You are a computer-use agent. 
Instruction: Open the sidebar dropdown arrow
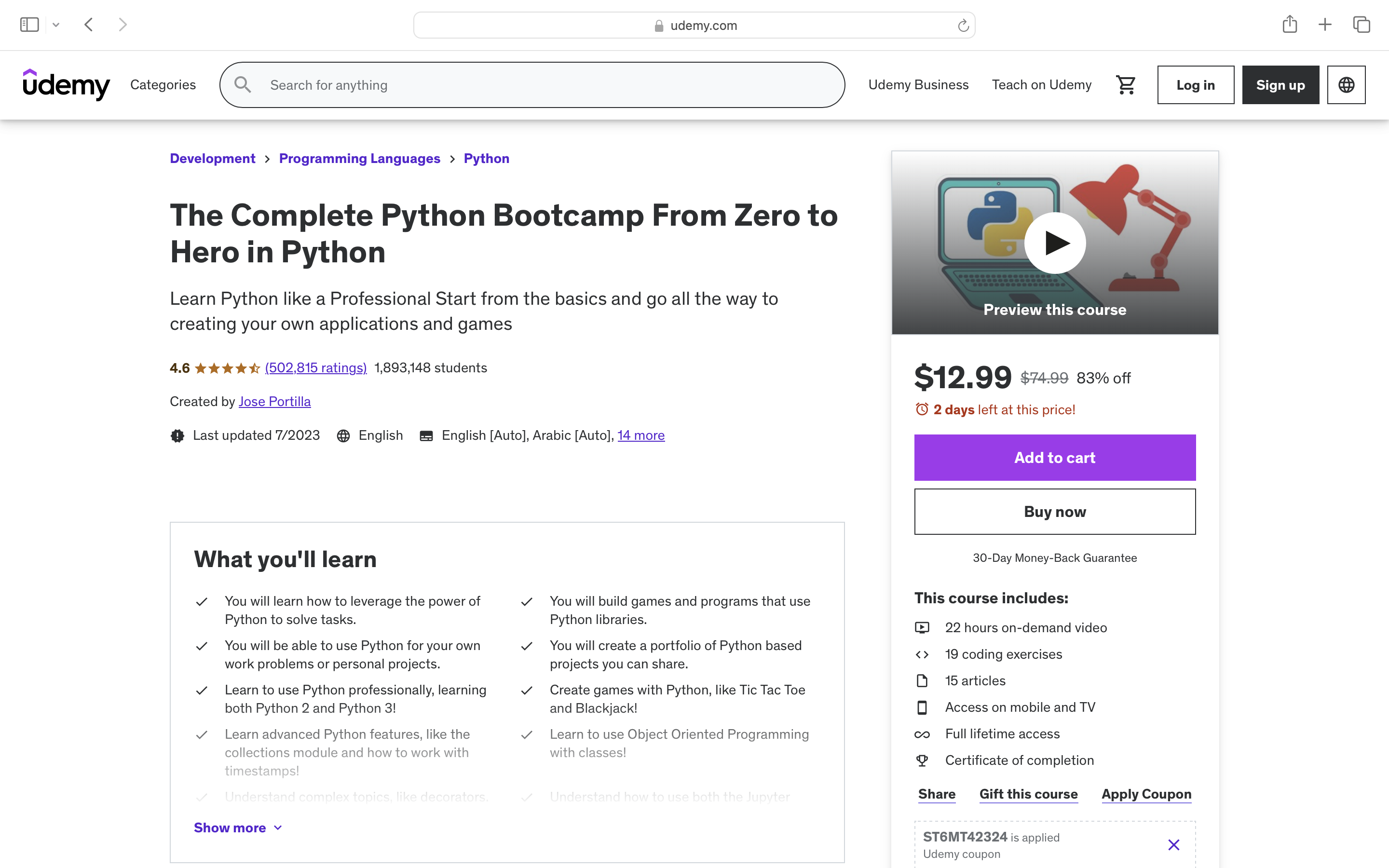[x=55, y=25]
